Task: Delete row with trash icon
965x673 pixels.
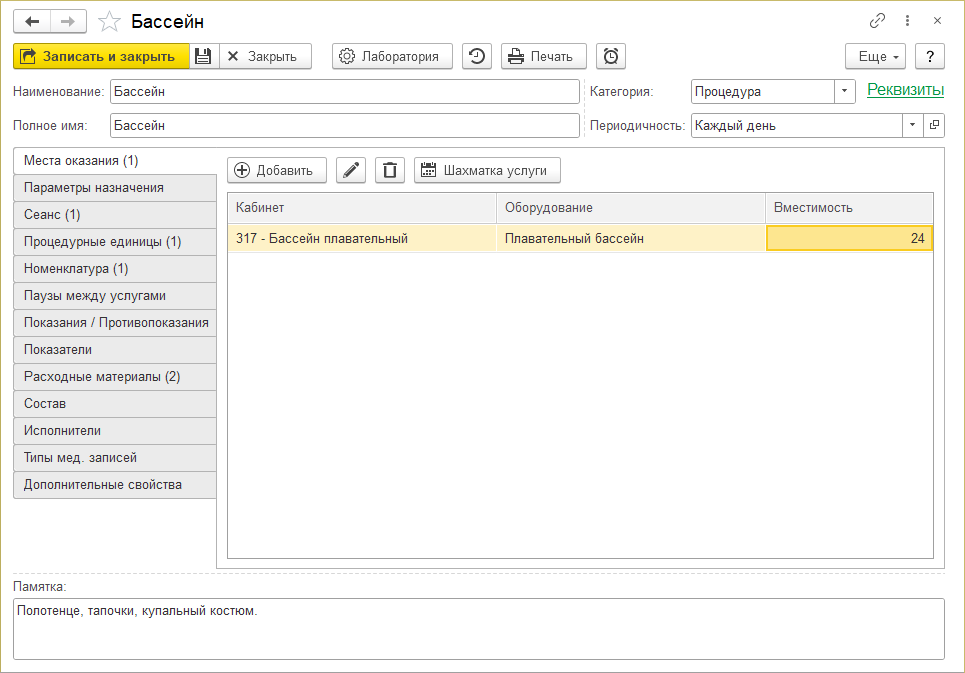Action: tap(390, 170)
